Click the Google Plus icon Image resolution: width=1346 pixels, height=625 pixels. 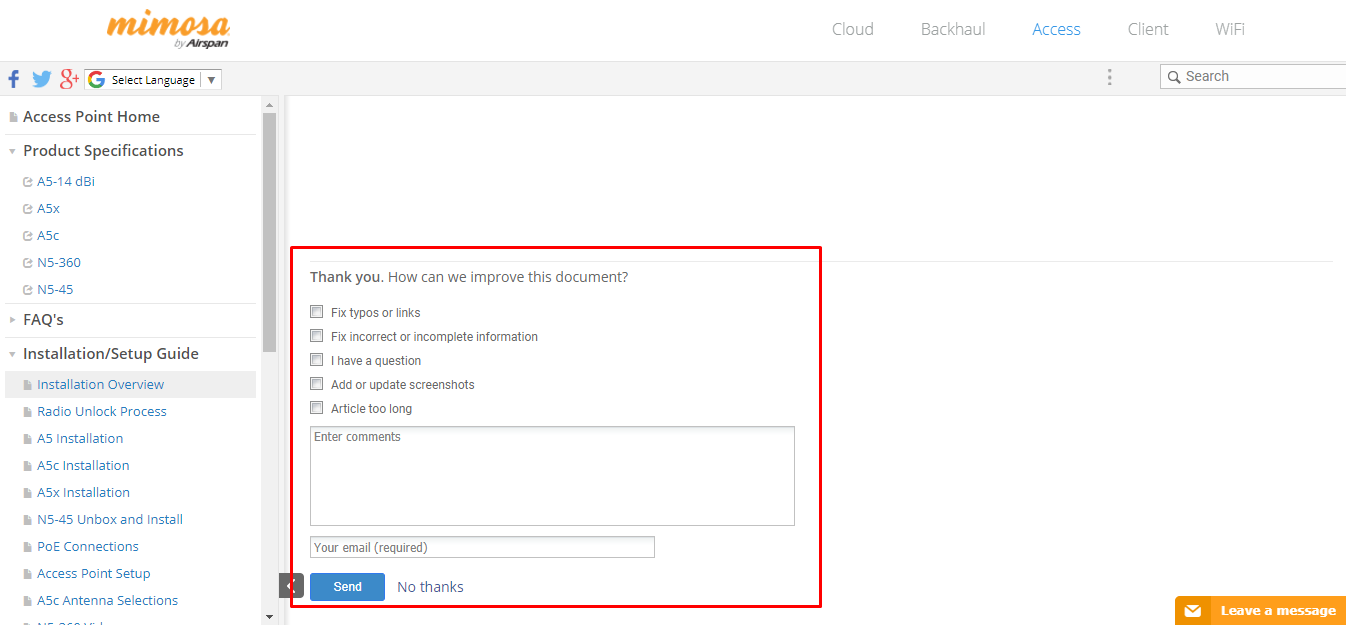[69, 79]
